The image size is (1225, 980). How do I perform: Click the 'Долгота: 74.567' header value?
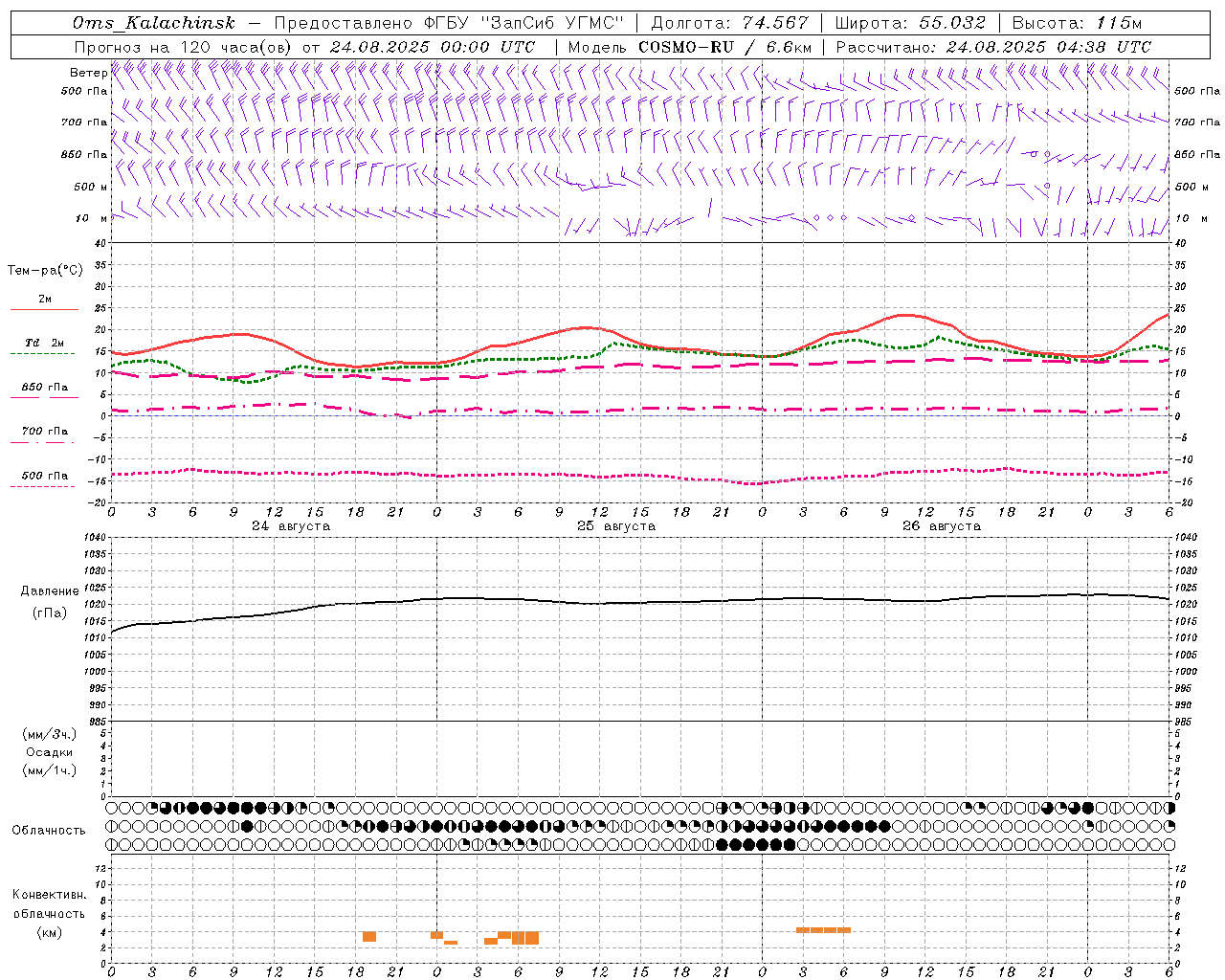[730, 23]
